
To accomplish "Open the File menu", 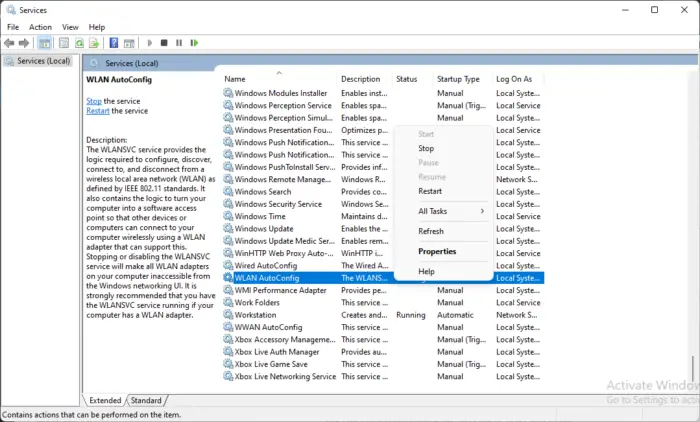I will point(13,27).
